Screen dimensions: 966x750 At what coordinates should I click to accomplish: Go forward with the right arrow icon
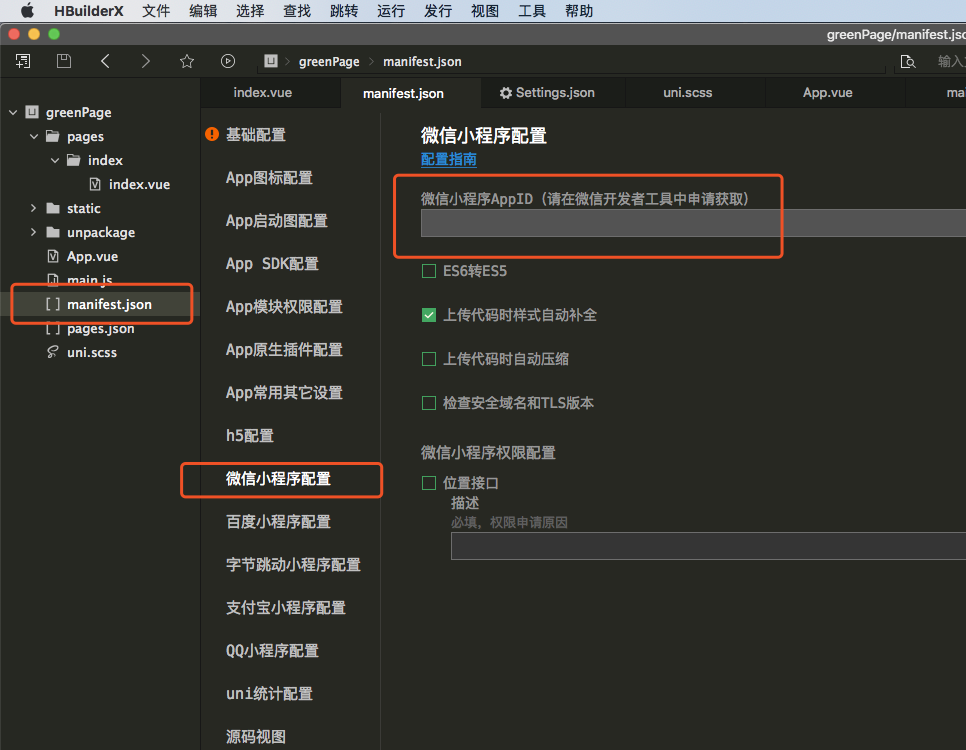click(x=145, y=61)
